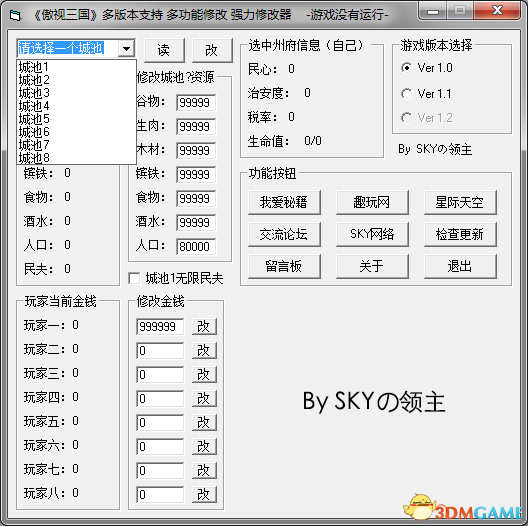Screen dimensions: 528x526
Task: Click the 民夫: resource label
Action: [x=38, y=269]
